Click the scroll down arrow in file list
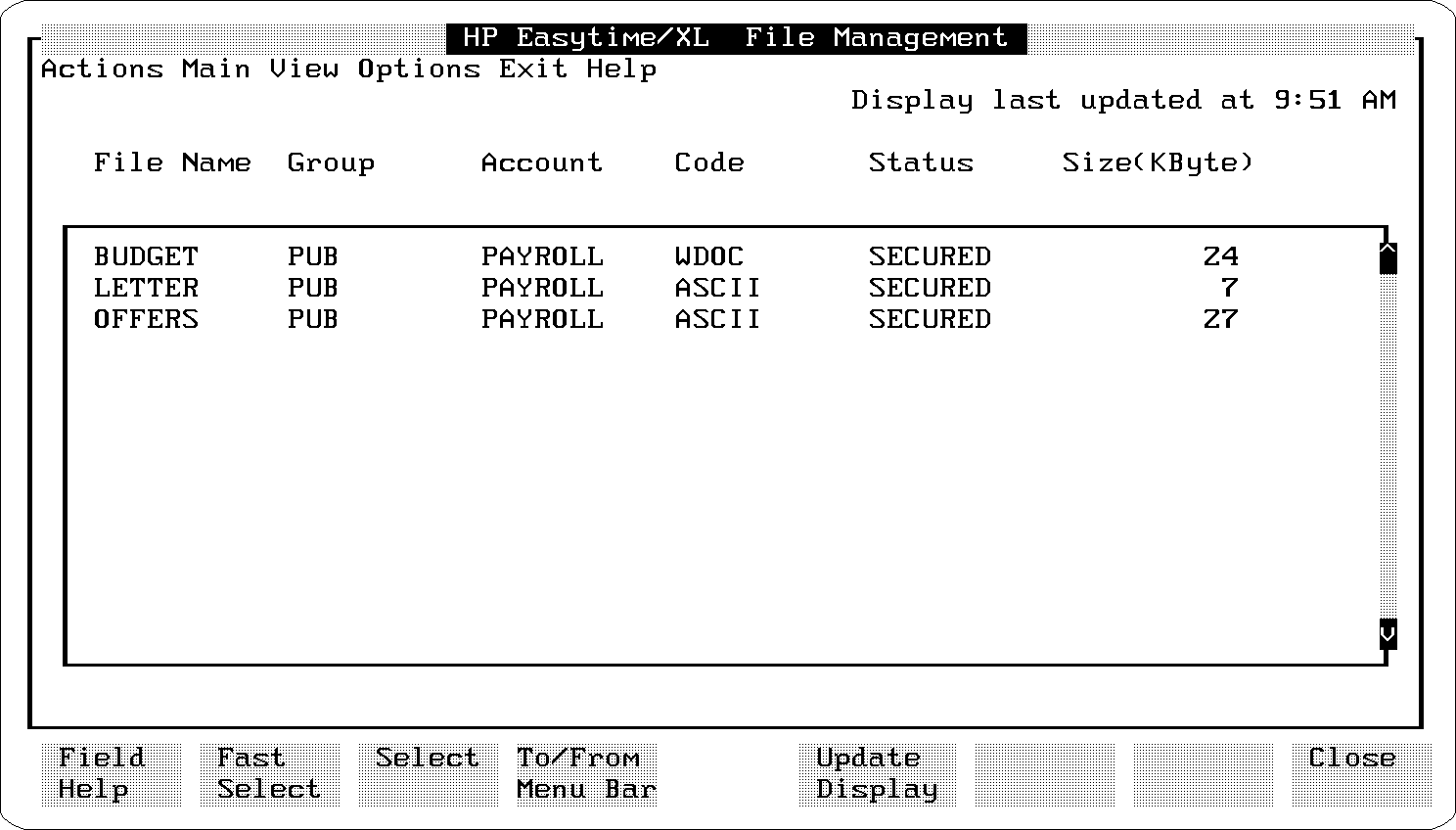 pos(1388,634)
